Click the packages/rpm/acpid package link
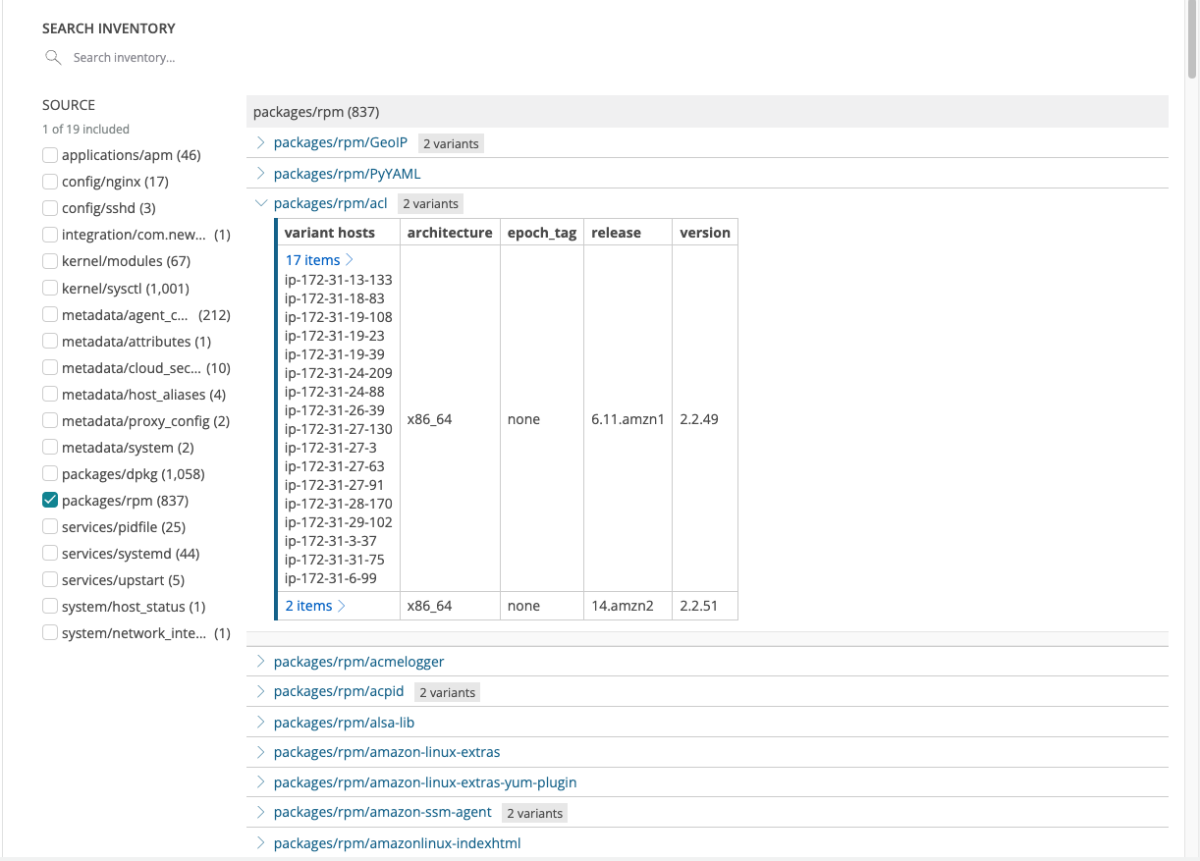Image resolution: width=1200 pixels, height=861 pixels. (x=339, y=691)
